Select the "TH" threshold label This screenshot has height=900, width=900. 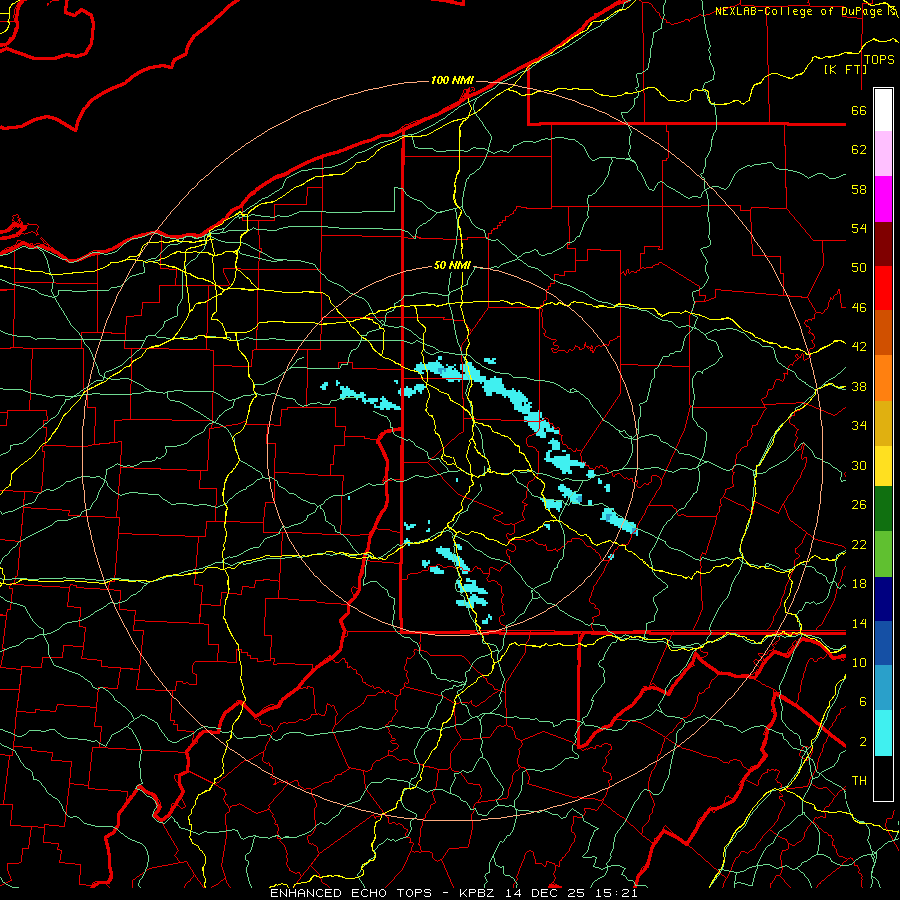click(x=859, y=781)
